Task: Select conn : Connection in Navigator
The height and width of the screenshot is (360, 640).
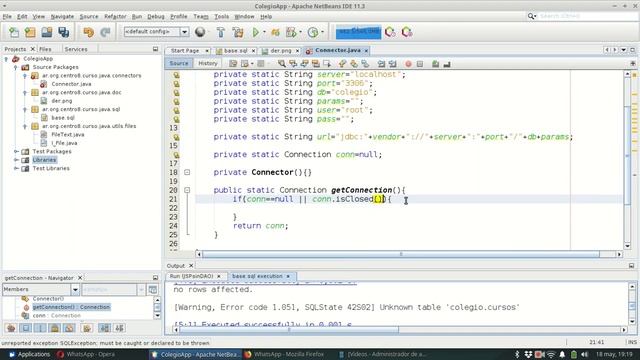Action: [56, 316]
